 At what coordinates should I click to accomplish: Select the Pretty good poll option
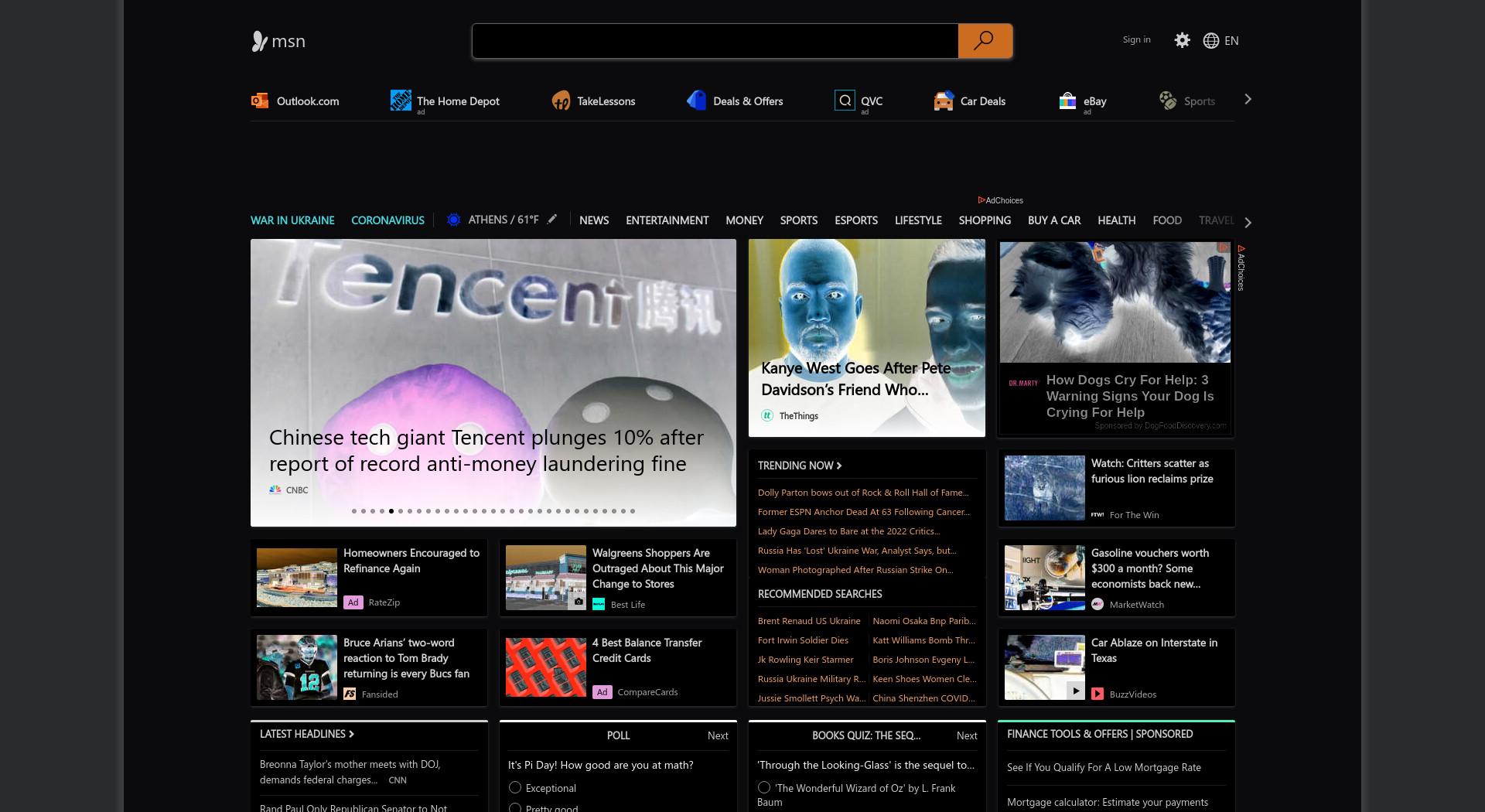(x=515, y=808)
